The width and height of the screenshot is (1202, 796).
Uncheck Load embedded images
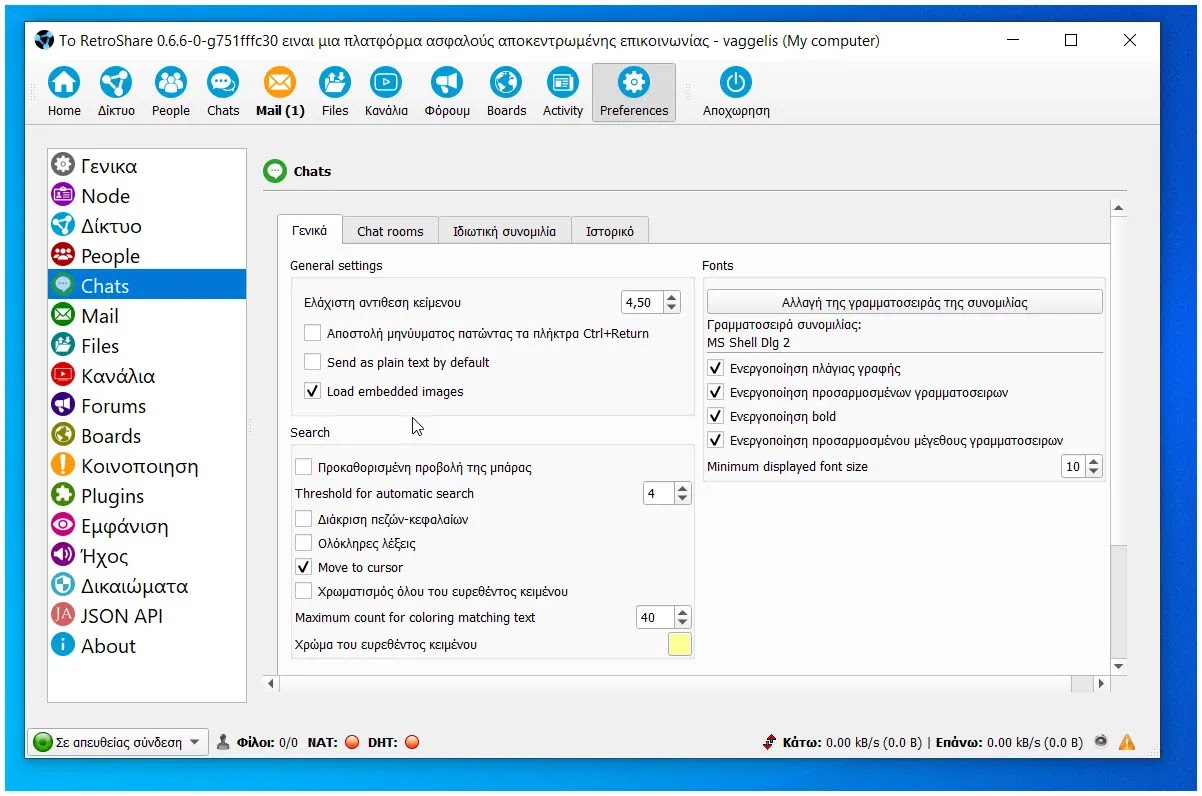tap(311, 391)
